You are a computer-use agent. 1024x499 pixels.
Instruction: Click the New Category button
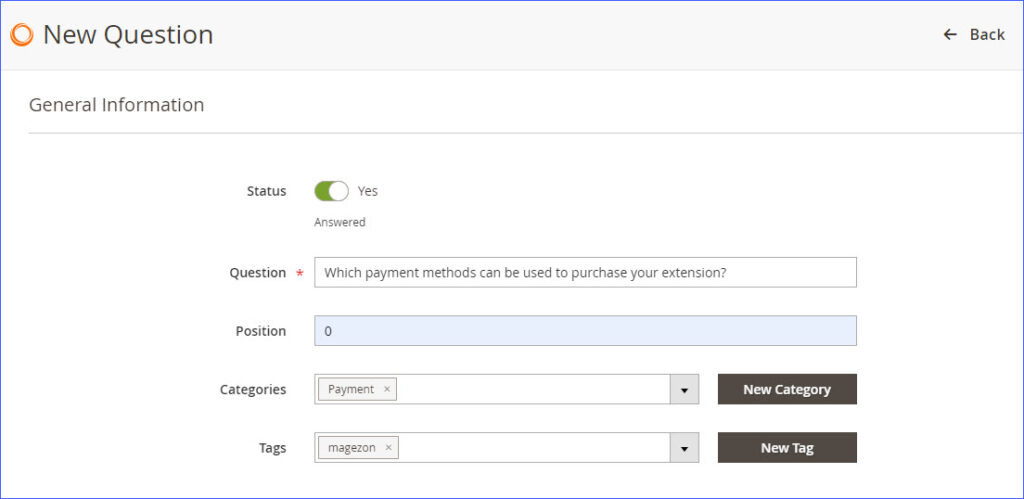click(x=787, y=389)
